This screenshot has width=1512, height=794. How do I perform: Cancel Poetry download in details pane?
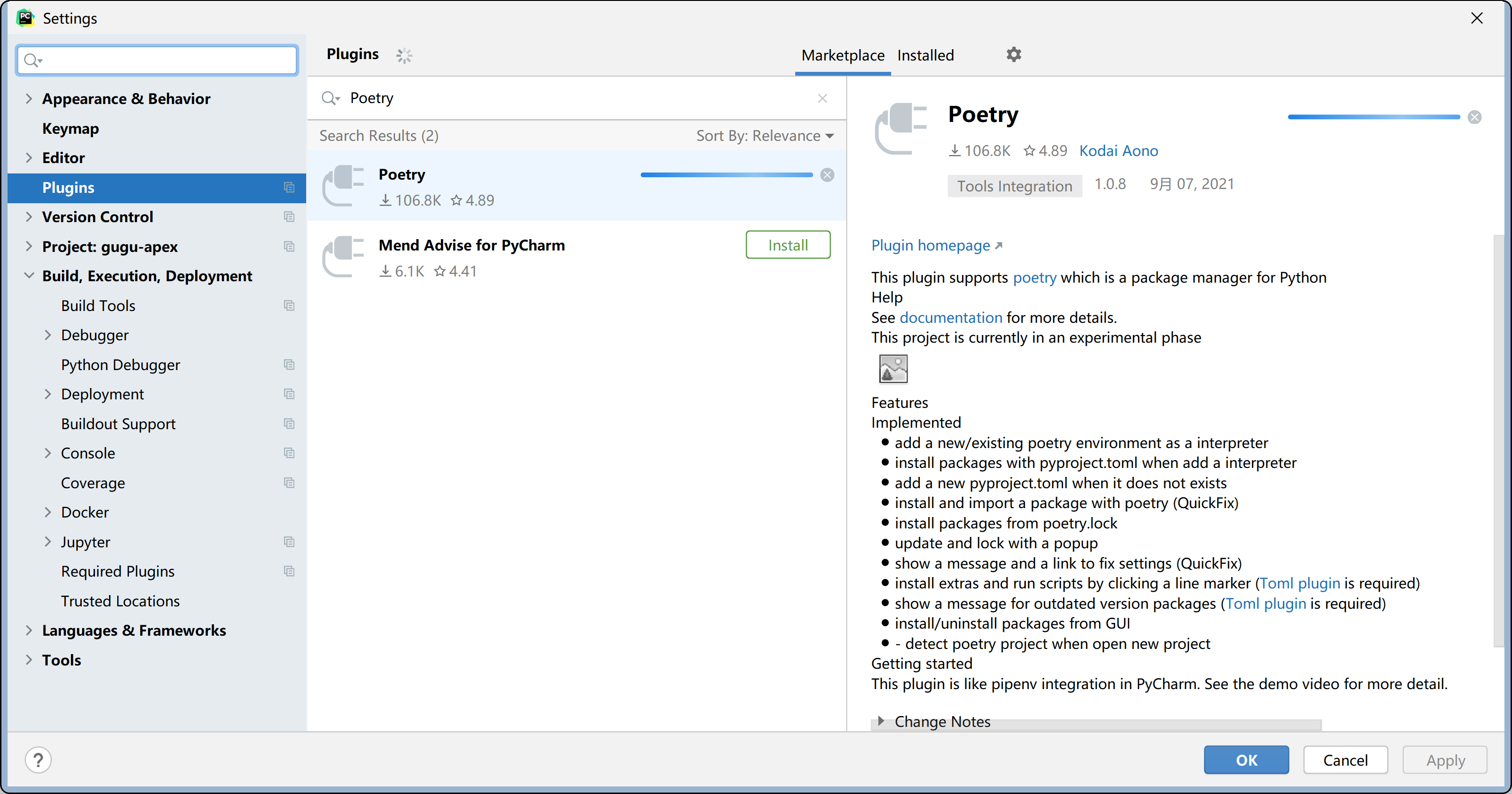click(x=1474, y=117)
